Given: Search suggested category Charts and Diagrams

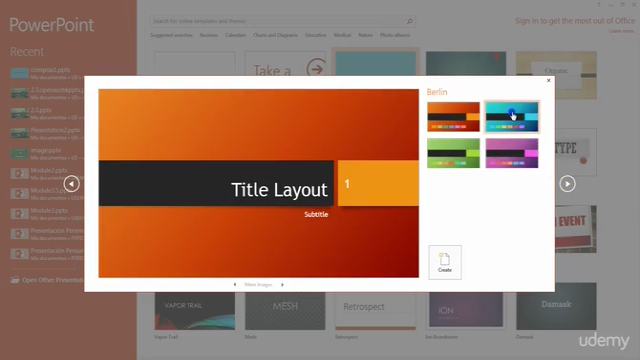Looking at the screenshot, I should 275,35.
